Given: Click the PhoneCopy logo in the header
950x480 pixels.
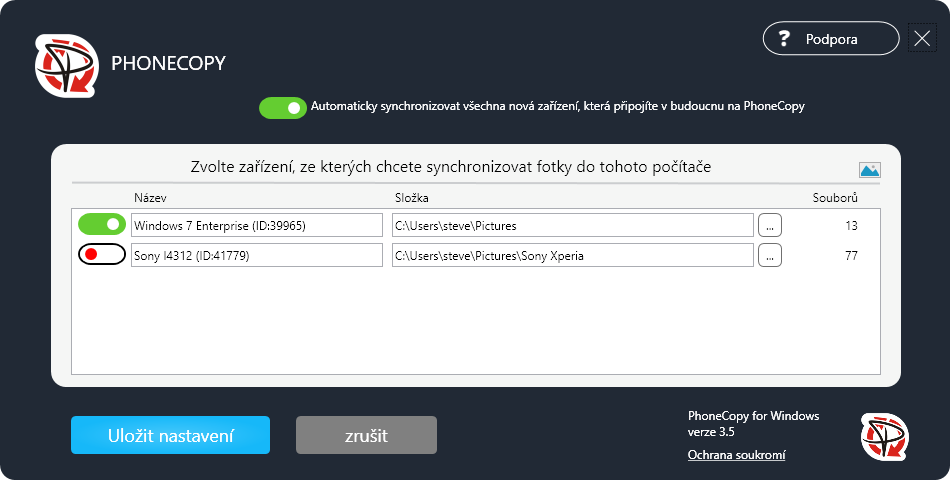Looking at the screenshot, I should click(x=67, y=66).
